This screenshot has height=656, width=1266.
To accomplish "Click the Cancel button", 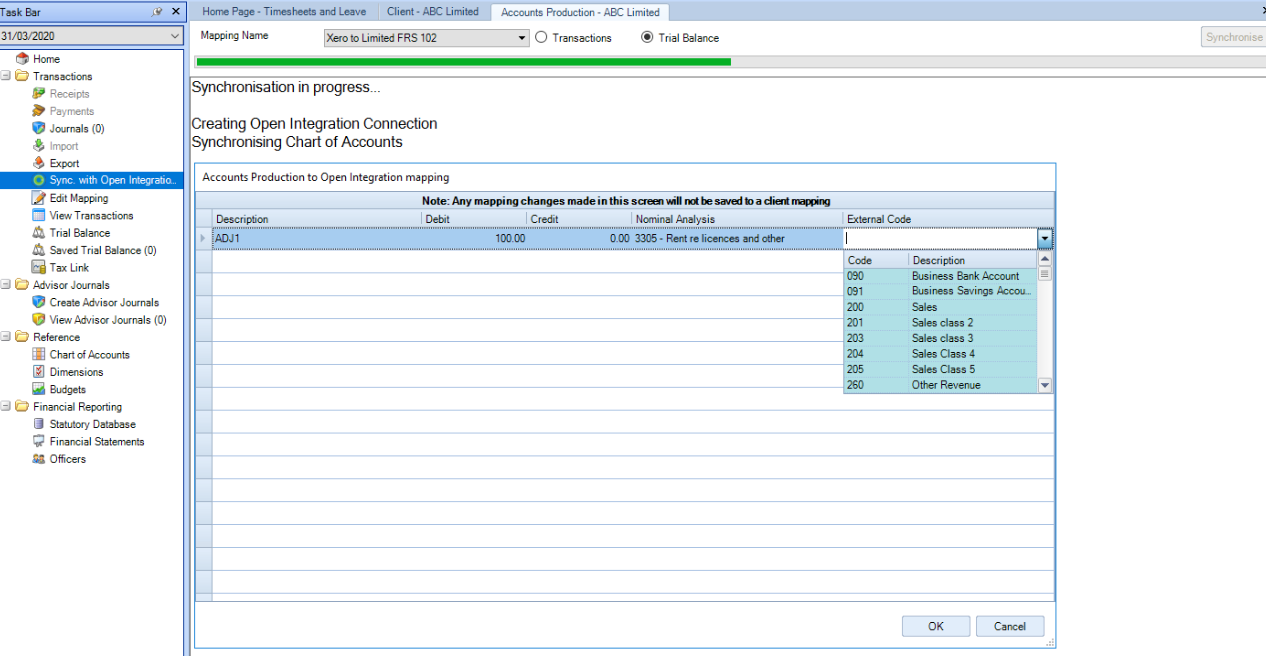I will click(x=1010, y=626).
